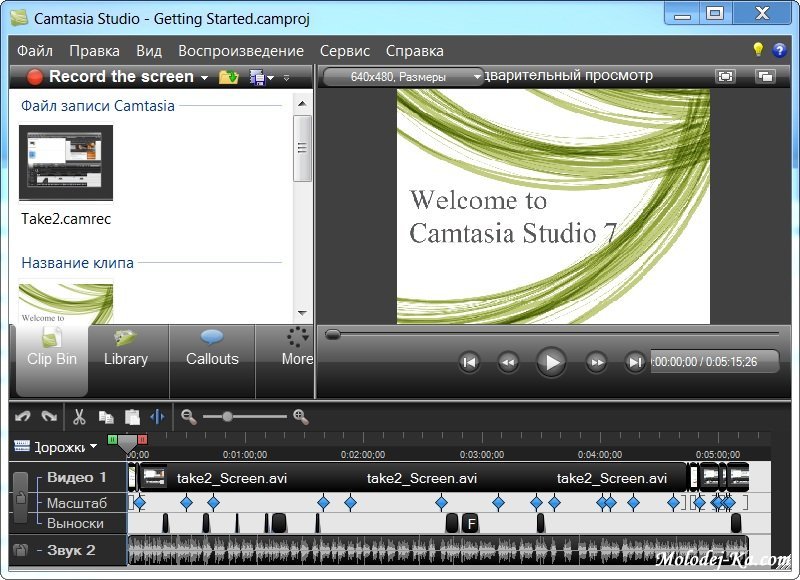Click the Clip Bin scroll down arrow

click(302, 313)
